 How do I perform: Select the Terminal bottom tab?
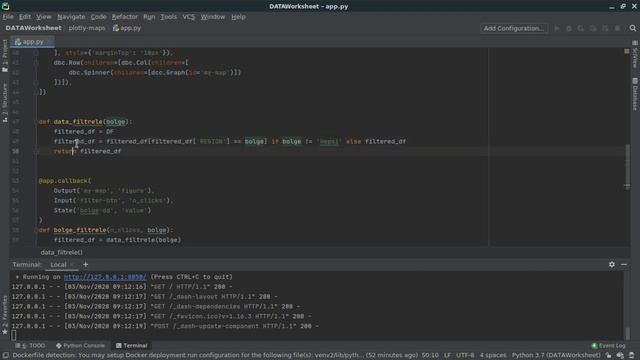tap(131, 345)
